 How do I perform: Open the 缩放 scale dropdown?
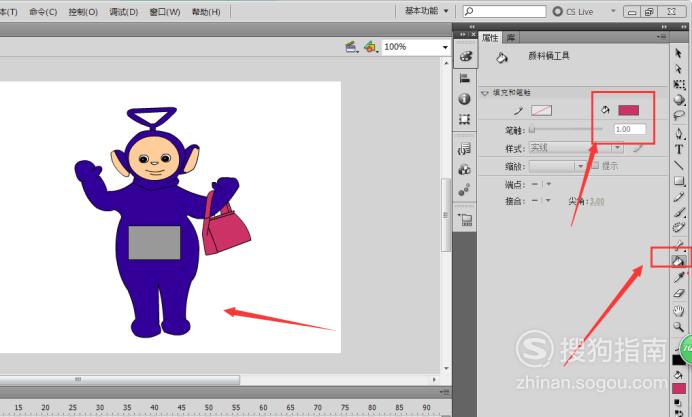(x=557, y=166)
